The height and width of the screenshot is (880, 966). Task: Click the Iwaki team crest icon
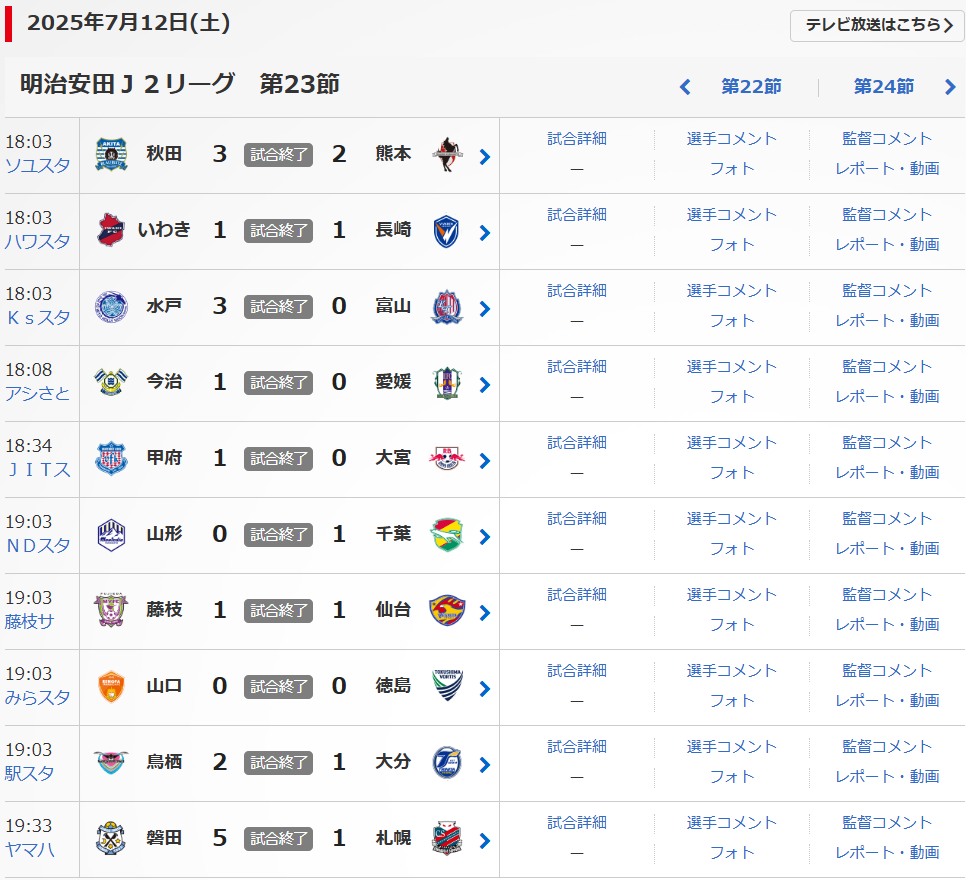click(x=111, y=230)
